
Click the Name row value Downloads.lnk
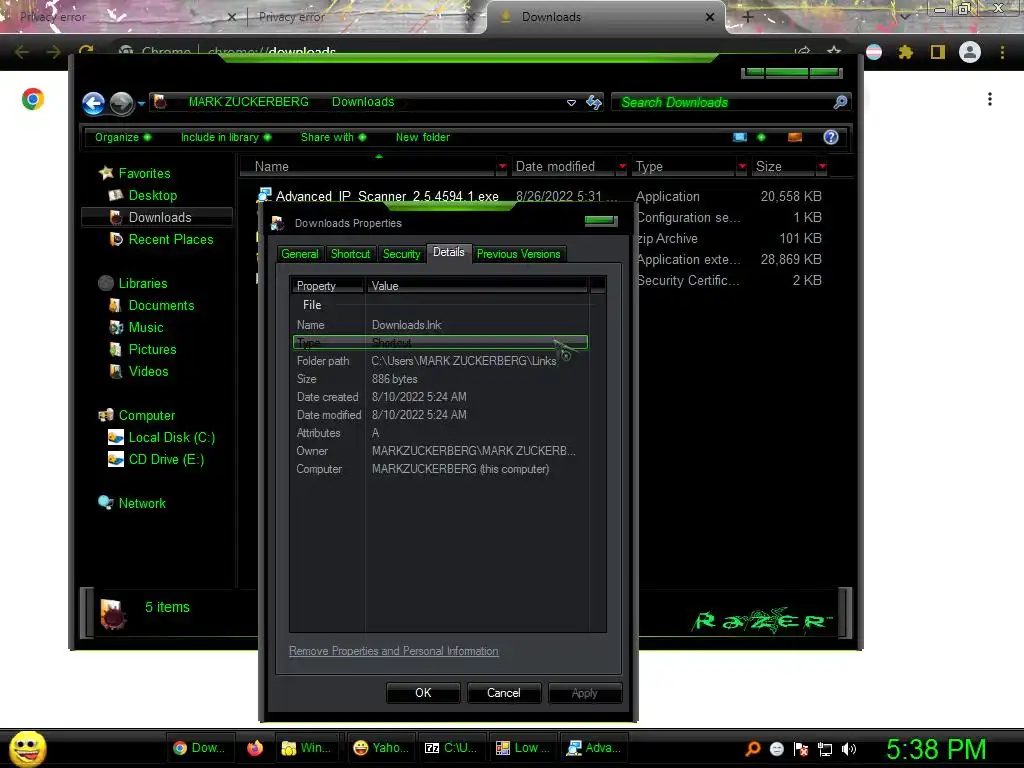(406, 325)
